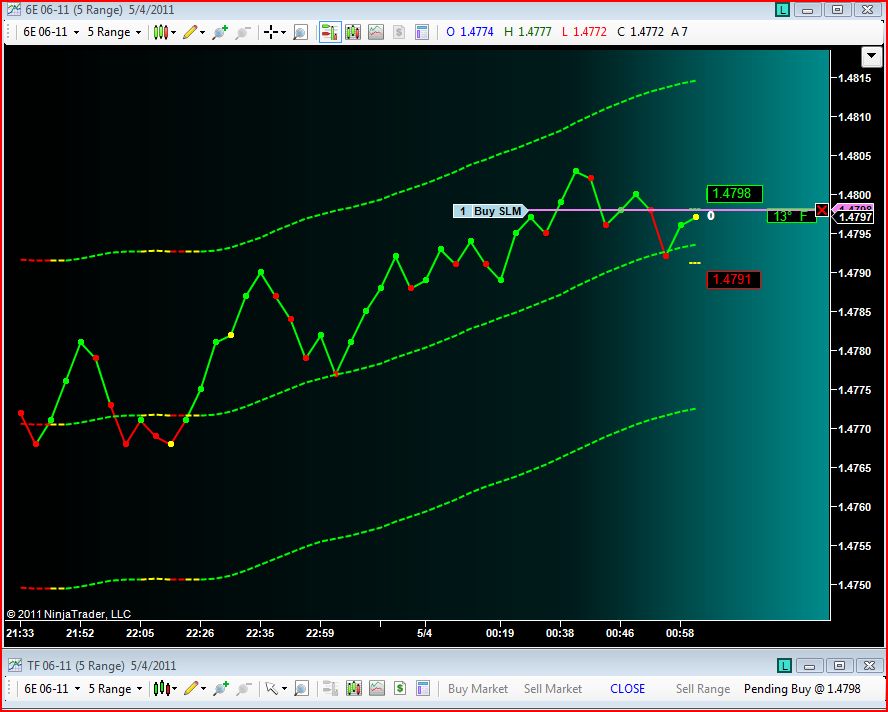Click zoom in icon in the 6E chart toolbar

pyautogui.click(x=220, y=32)
